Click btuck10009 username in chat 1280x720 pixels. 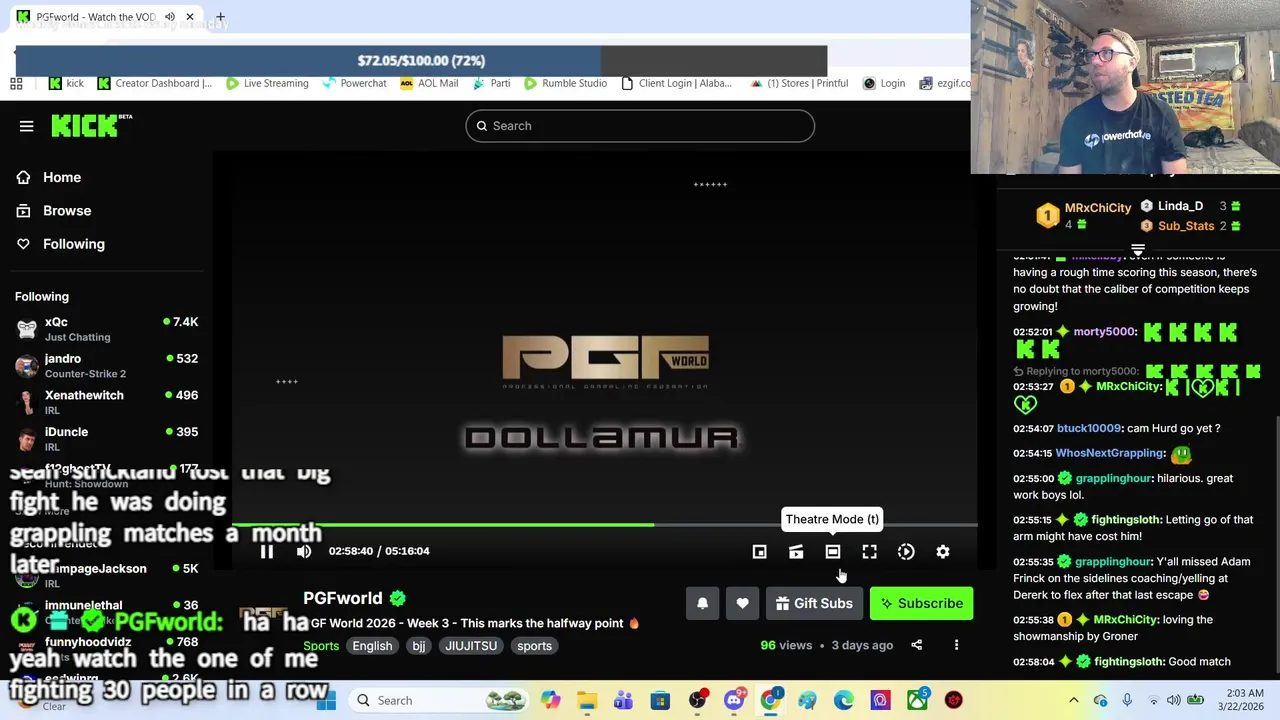[x=1089, y=428]
